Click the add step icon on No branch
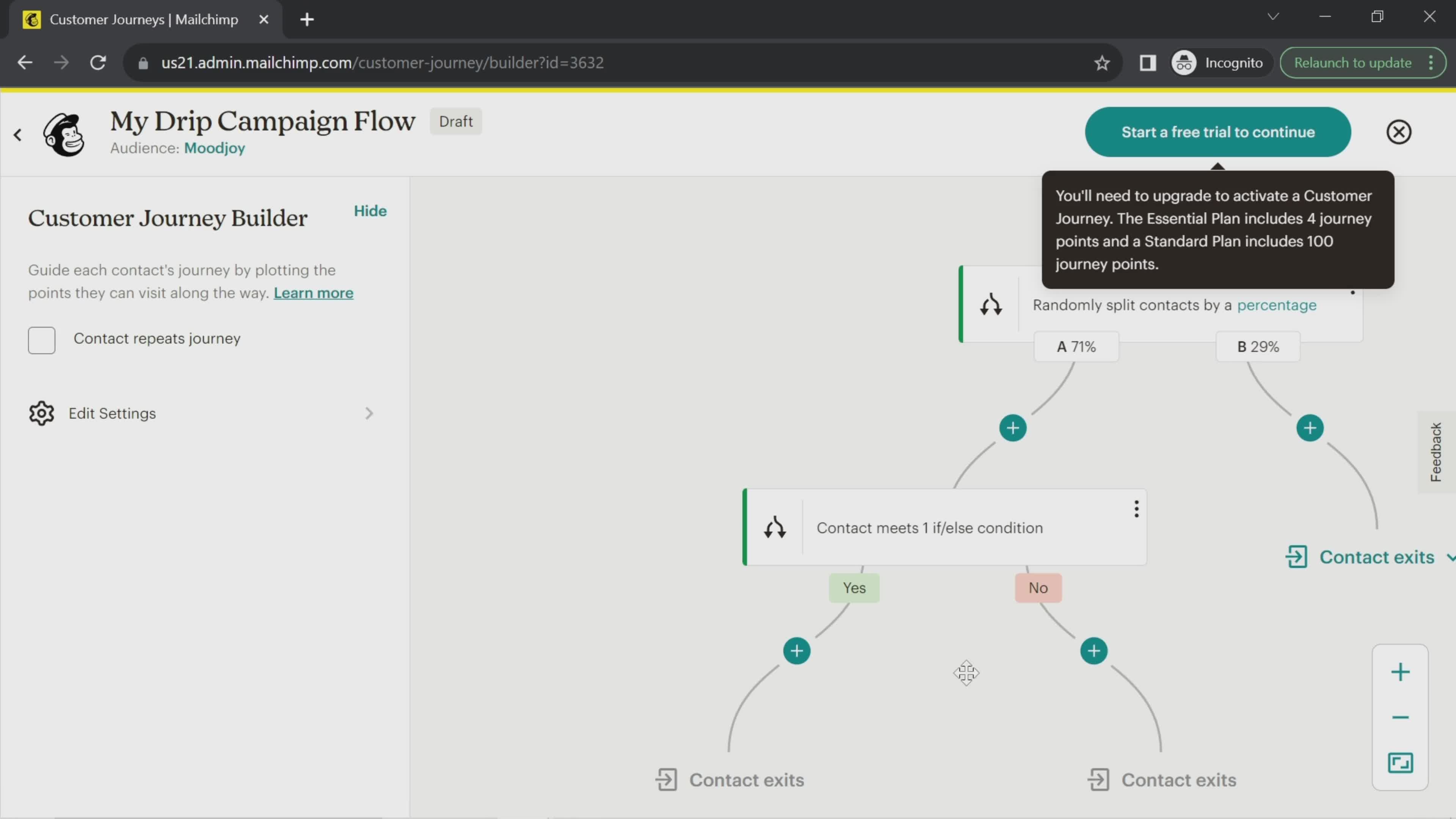 [x=1093, y=651]
